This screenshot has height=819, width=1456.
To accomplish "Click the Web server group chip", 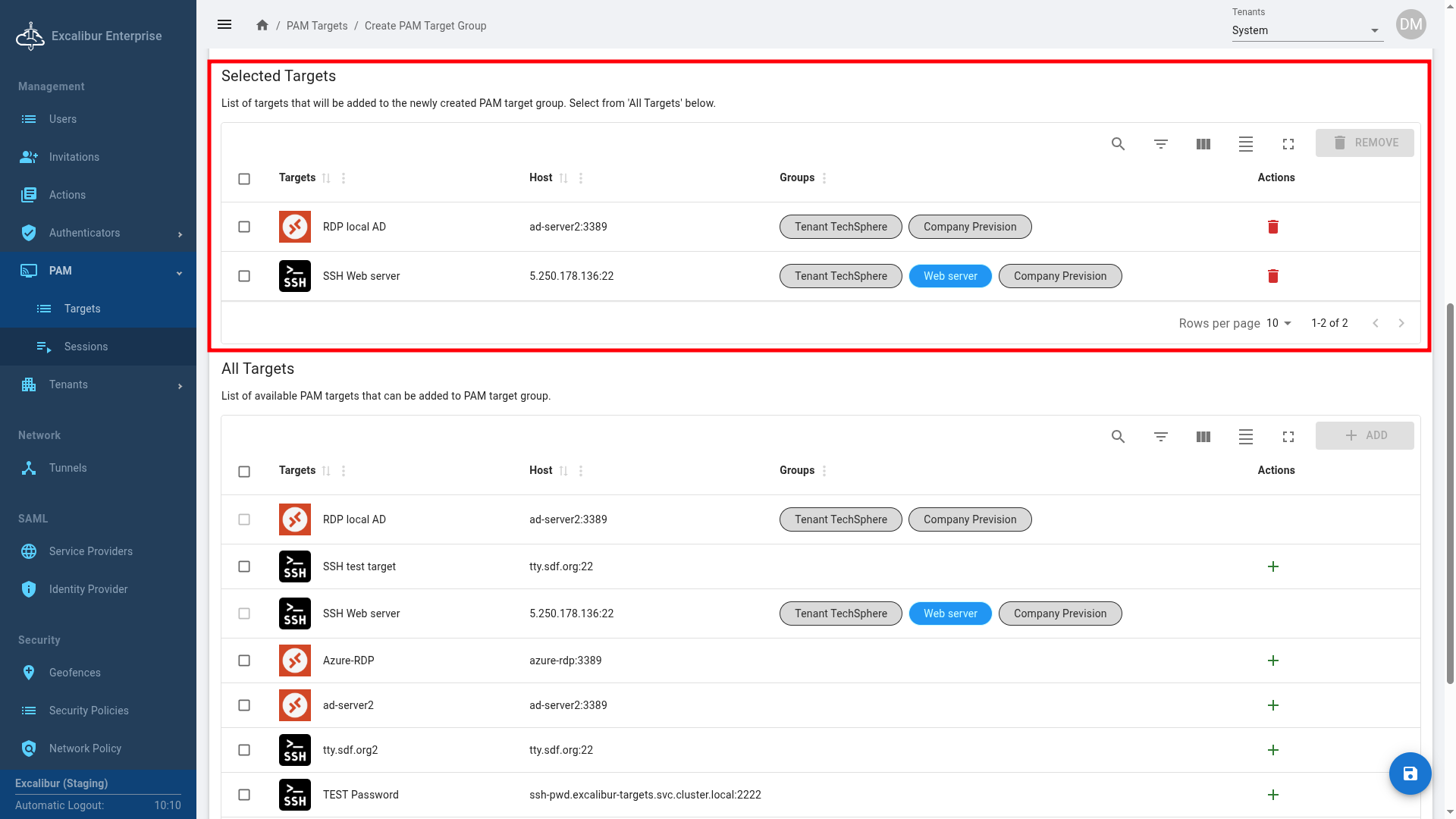I will [x=950, y=276].
